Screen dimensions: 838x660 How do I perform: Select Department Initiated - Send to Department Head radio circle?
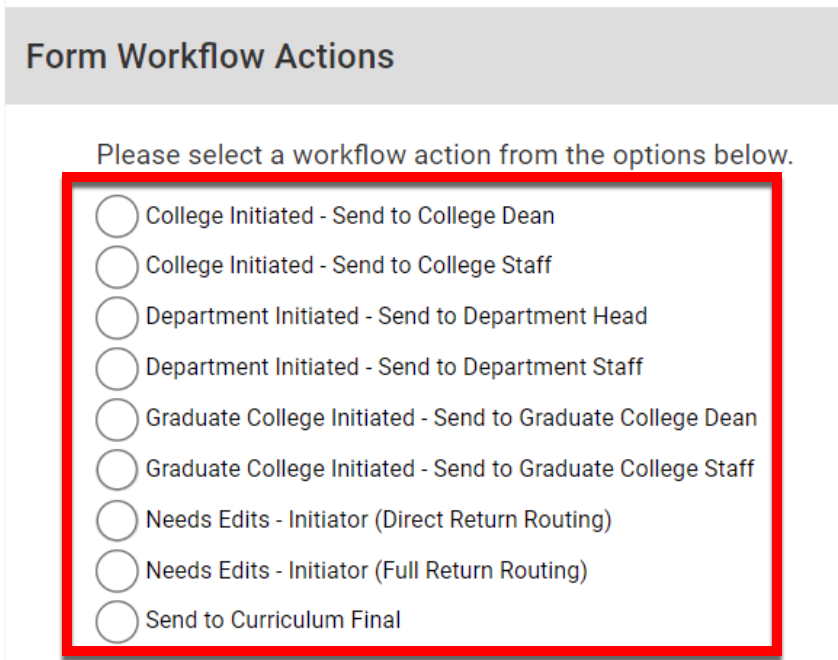116,317
